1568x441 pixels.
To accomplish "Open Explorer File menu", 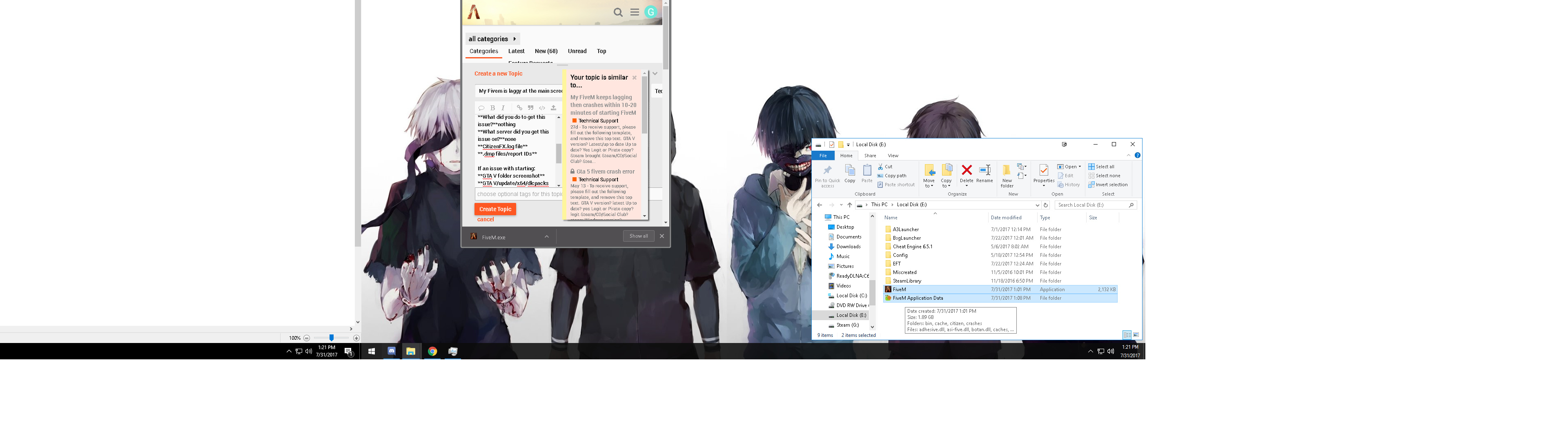I will pos(823,155).
